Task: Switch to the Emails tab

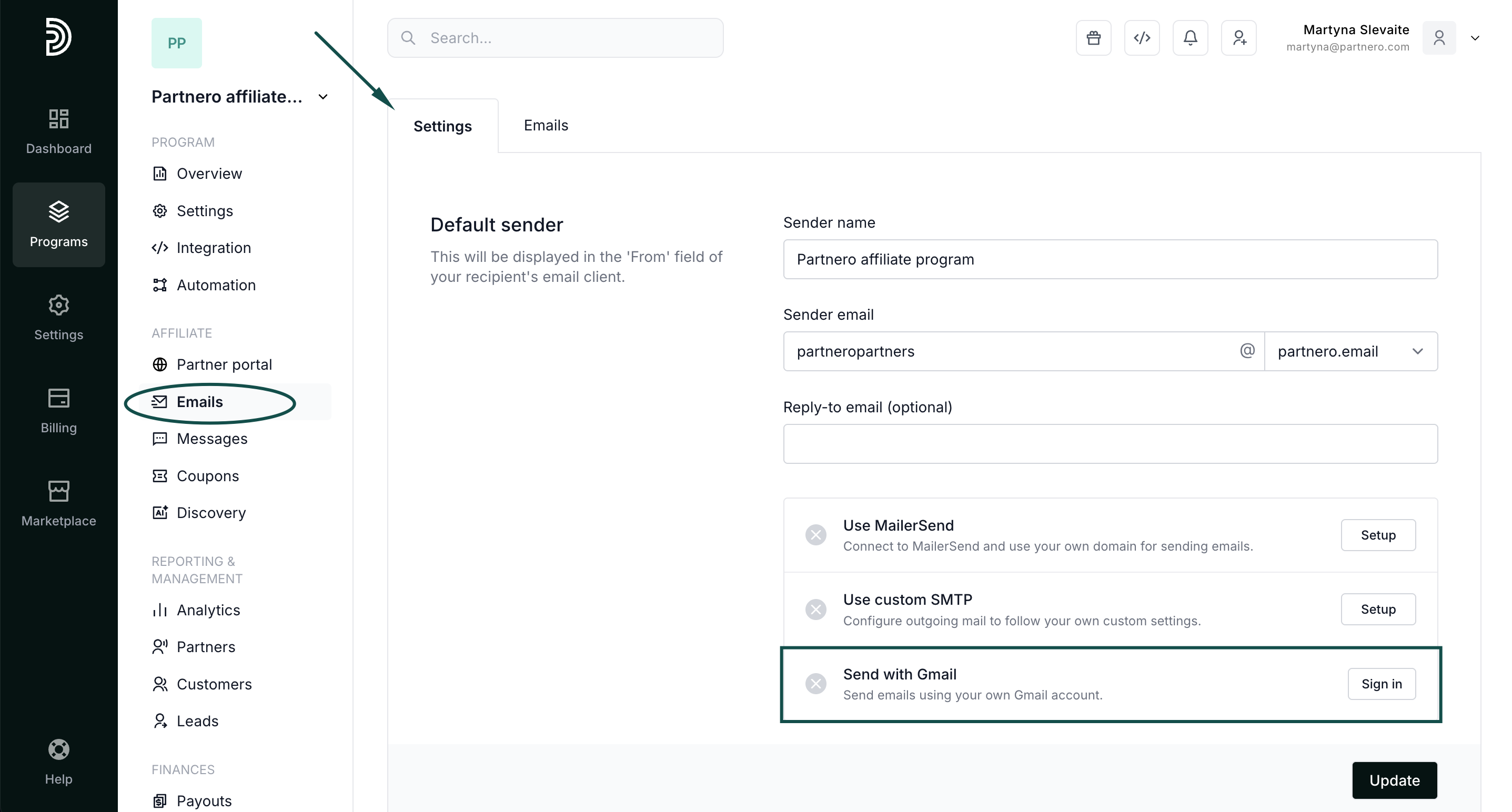Action: click(x=545, y=126)
